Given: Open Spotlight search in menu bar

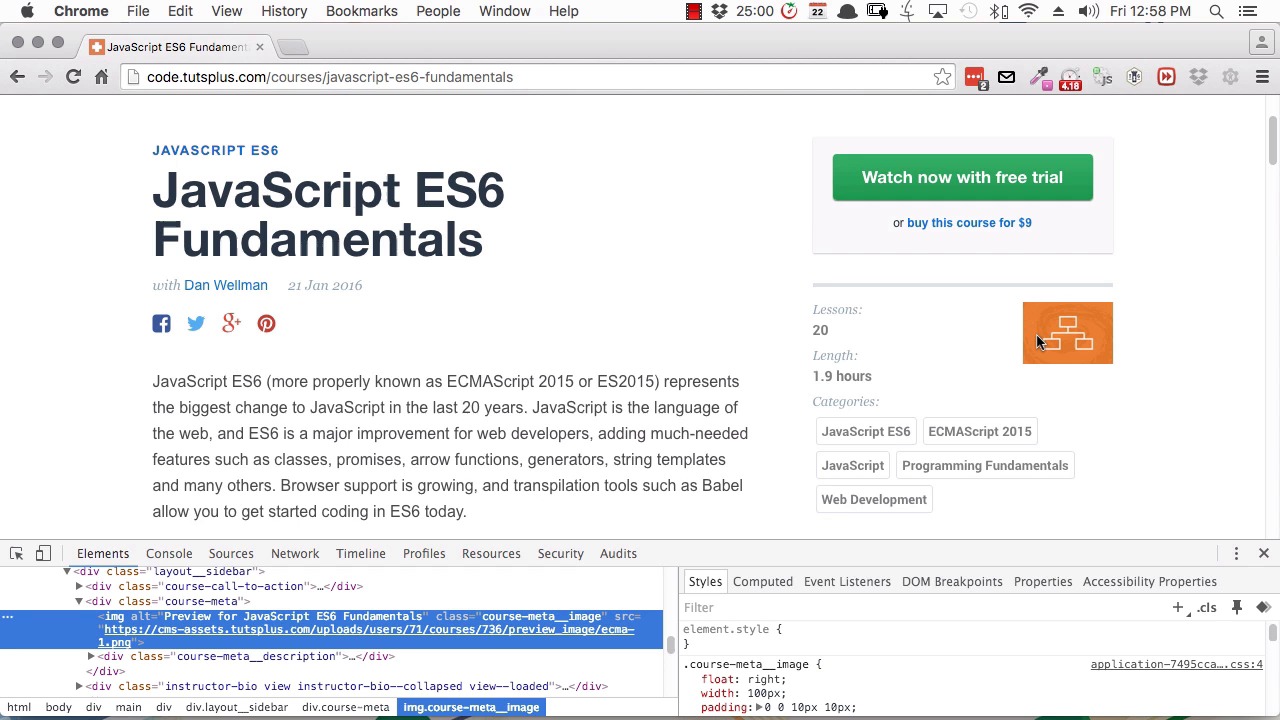Looking at the screenshot, I should [x=1216, y=11].
